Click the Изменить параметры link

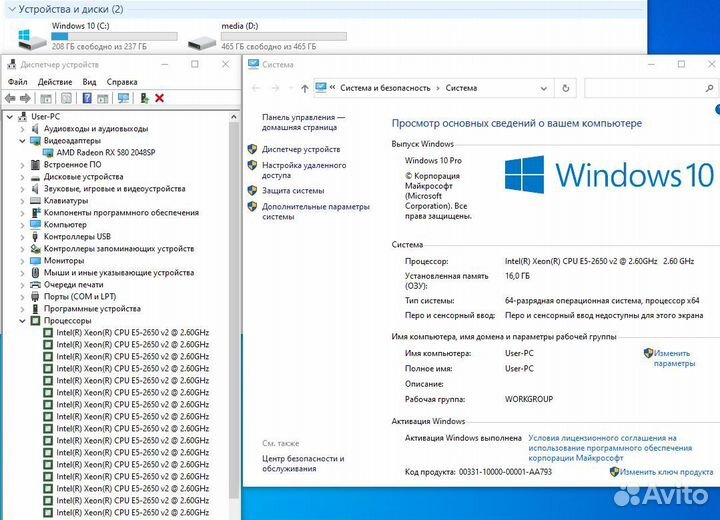(672, 358)
